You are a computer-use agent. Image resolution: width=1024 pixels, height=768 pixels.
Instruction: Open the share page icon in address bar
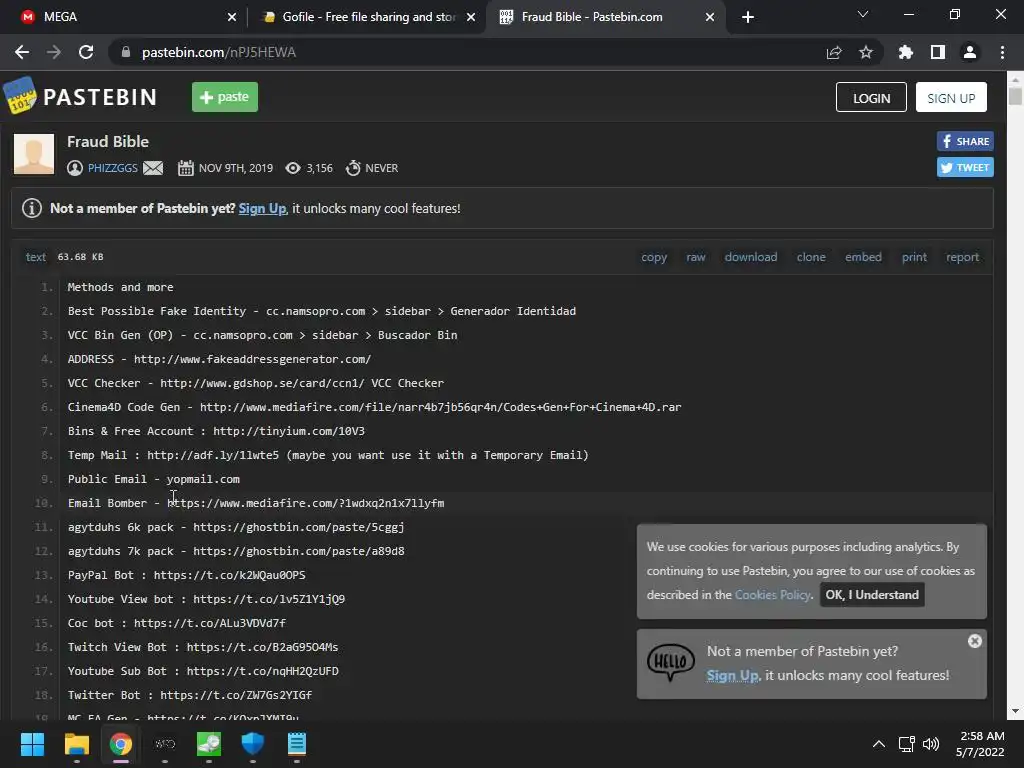[x=834, y=52]
